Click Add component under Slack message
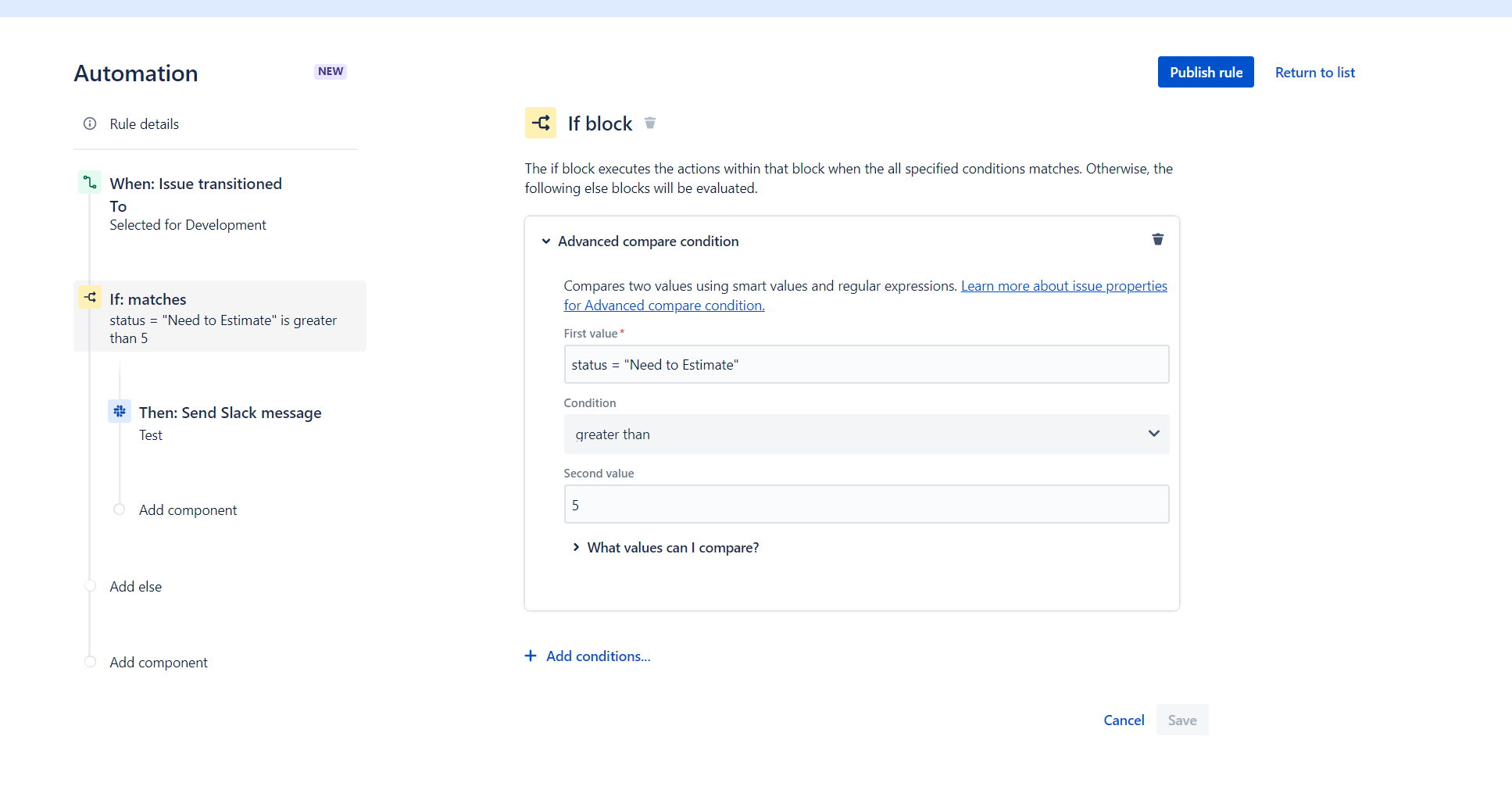Image resolution: width=1512 pixels, height=808 pixels. coord(188,509)
